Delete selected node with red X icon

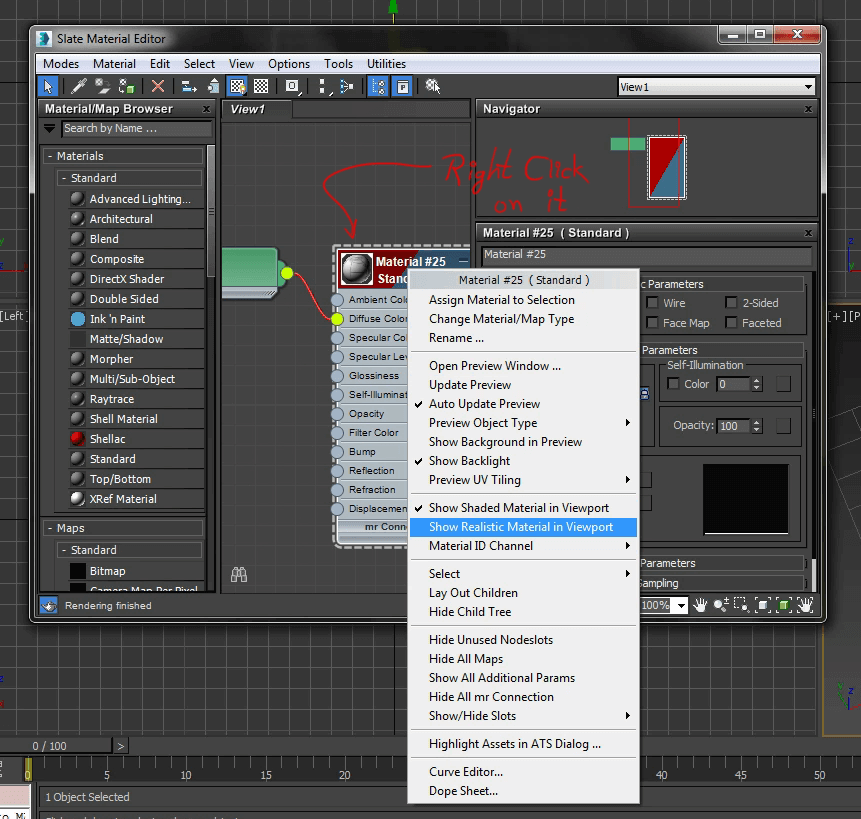[158, 87]
